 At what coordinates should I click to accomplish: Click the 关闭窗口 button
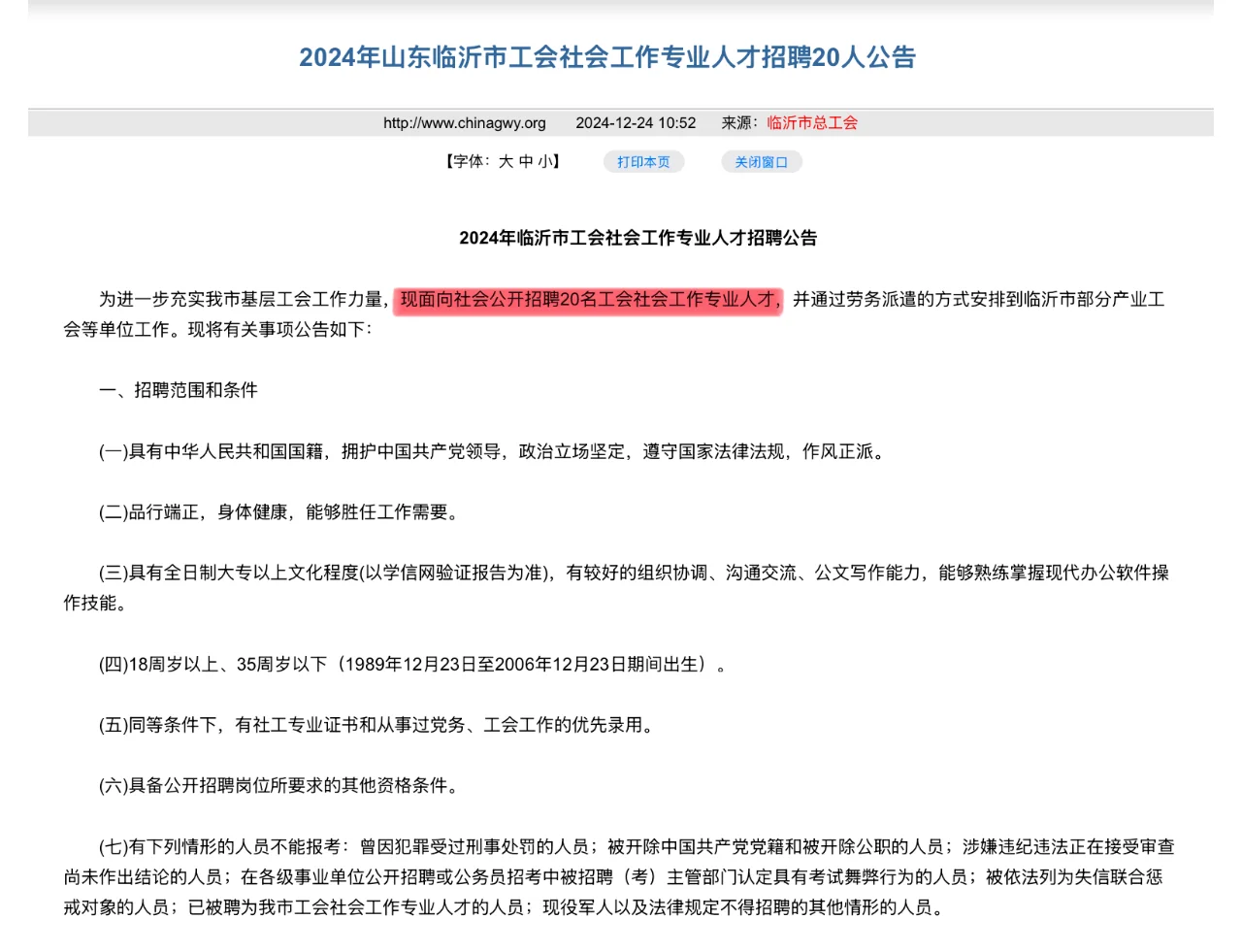coord(762,162)
